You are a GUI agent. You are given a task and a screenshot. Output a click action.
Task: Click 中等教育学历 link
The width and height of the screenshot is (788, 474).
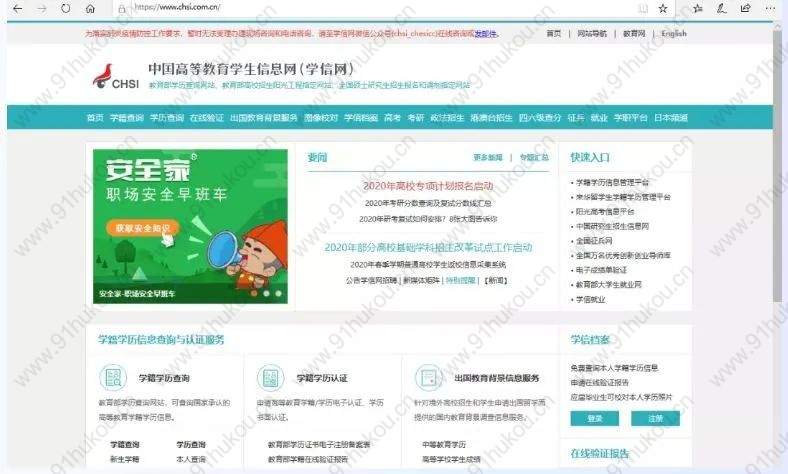pyautogui.click(x=444, y=444)
